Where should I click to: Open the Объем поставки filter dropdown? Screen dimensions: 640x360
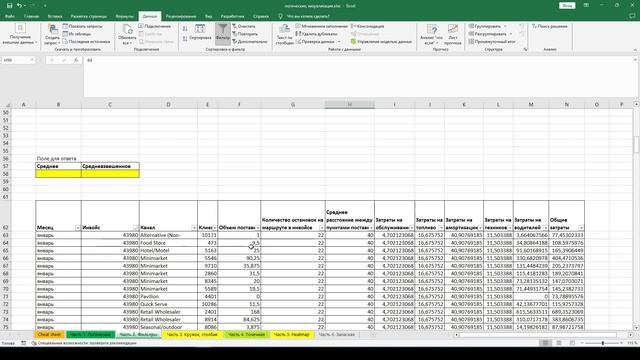tap(257, 228)
